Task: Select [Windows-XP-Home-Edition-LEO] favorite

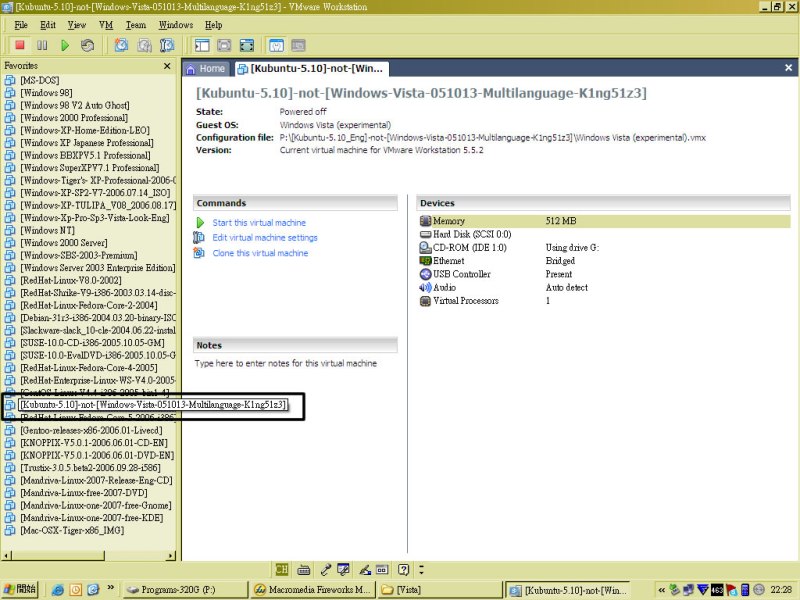Action: [85, 130]
